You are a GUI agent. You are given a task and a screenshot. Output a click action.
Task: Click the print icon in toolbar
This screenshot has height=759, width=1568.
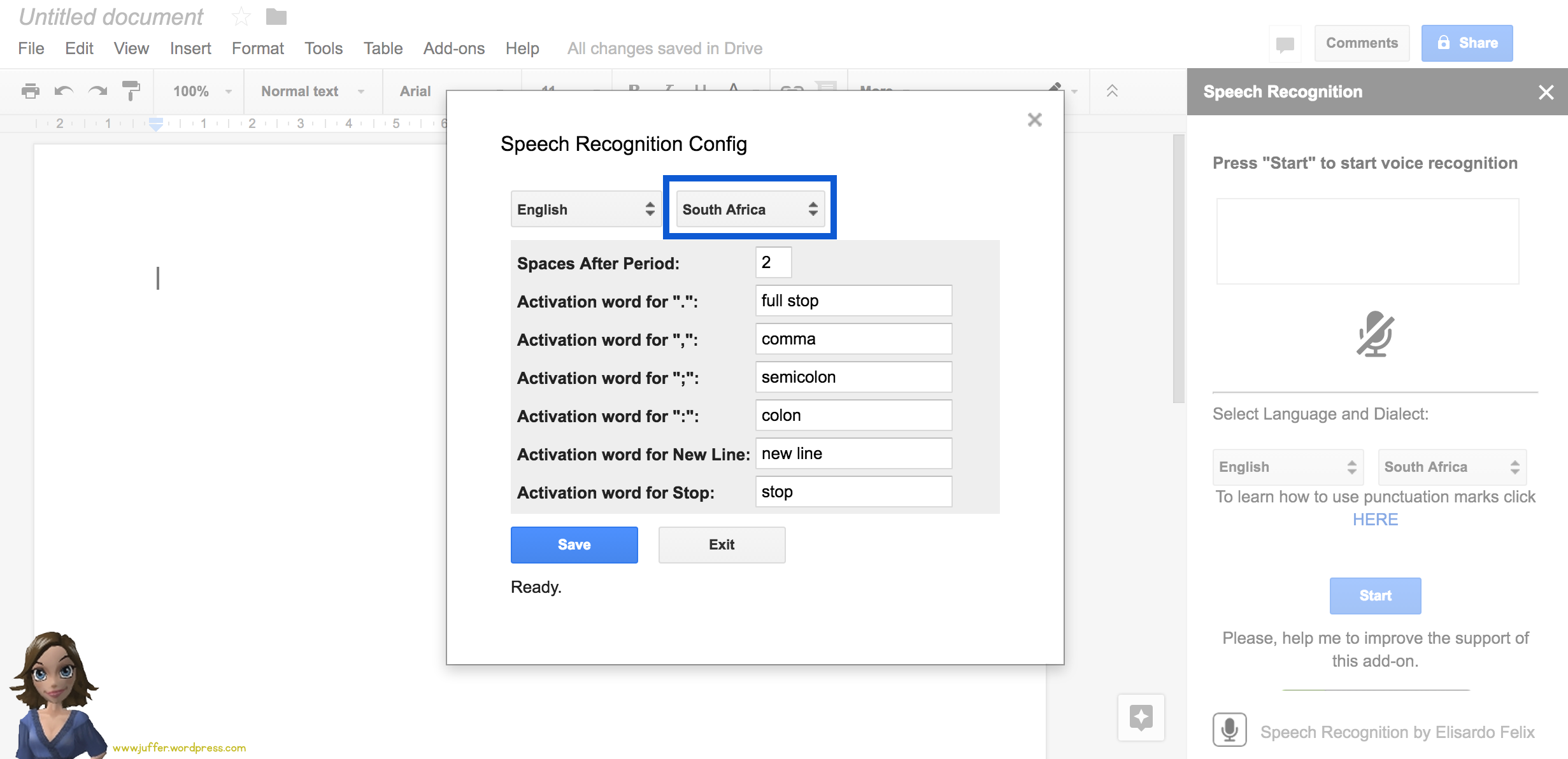[30, 91]
